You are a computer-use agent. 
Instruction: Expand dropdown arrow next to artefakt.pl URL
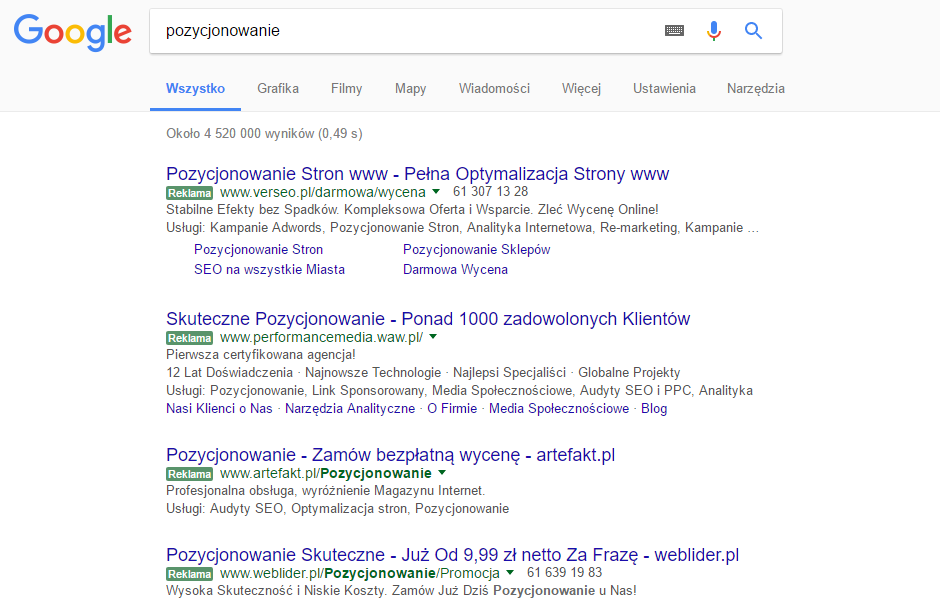(442, 473)
